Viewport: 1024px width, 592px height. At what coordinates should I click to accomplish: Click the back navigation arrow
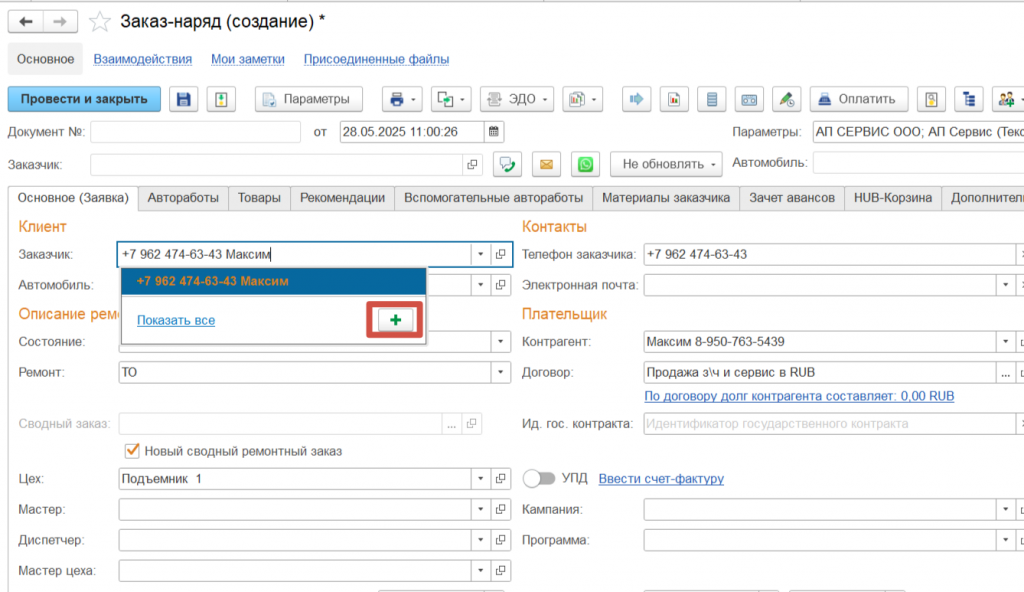coord(25,21)
